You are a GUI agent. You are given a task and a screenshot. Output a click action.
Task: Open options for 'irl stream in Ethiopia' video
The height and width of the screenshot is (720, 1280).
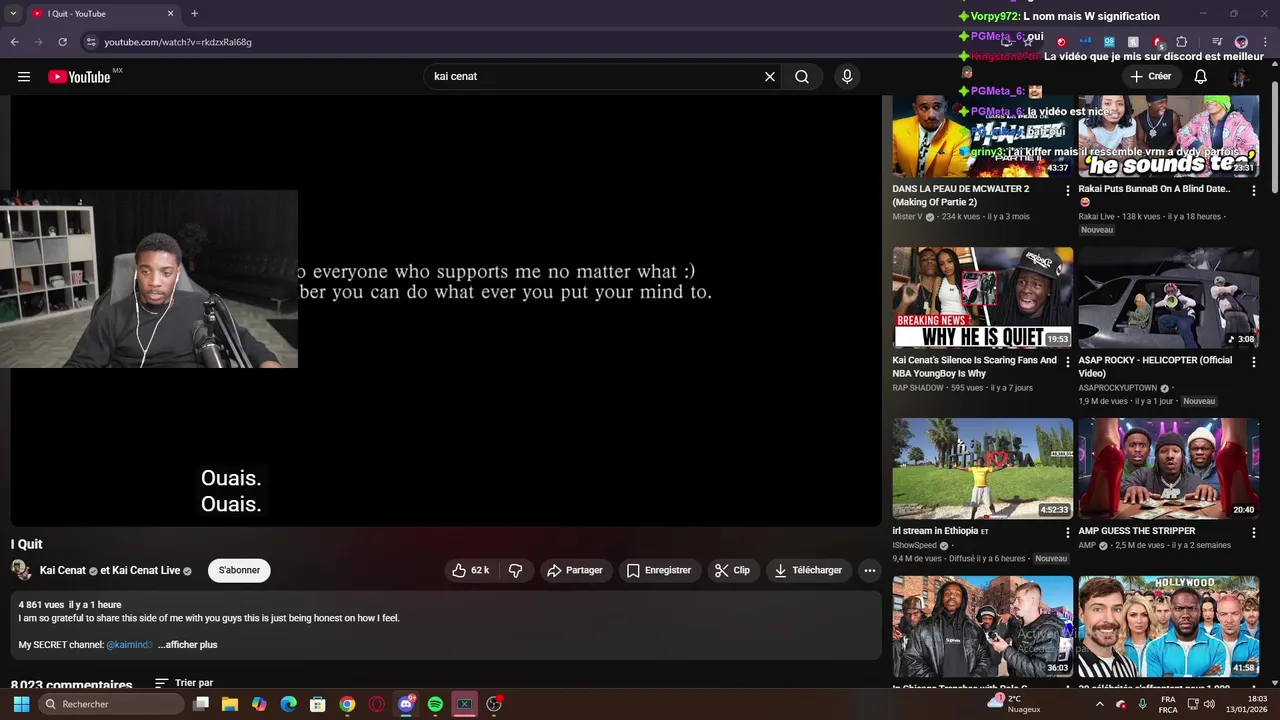point(1067,532)
